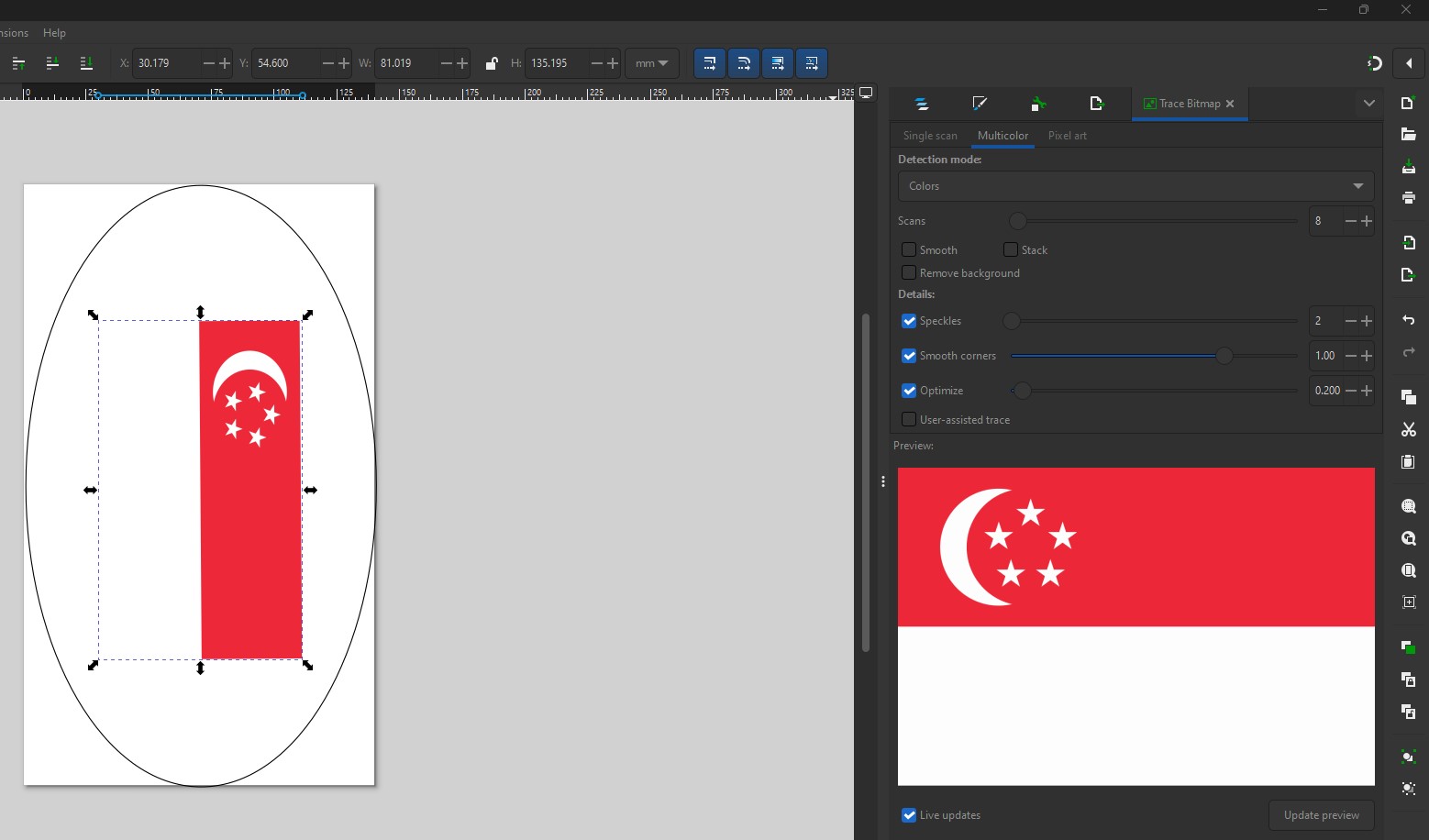Expand the dialog tabs chevron menu

tap(1369, 104)
